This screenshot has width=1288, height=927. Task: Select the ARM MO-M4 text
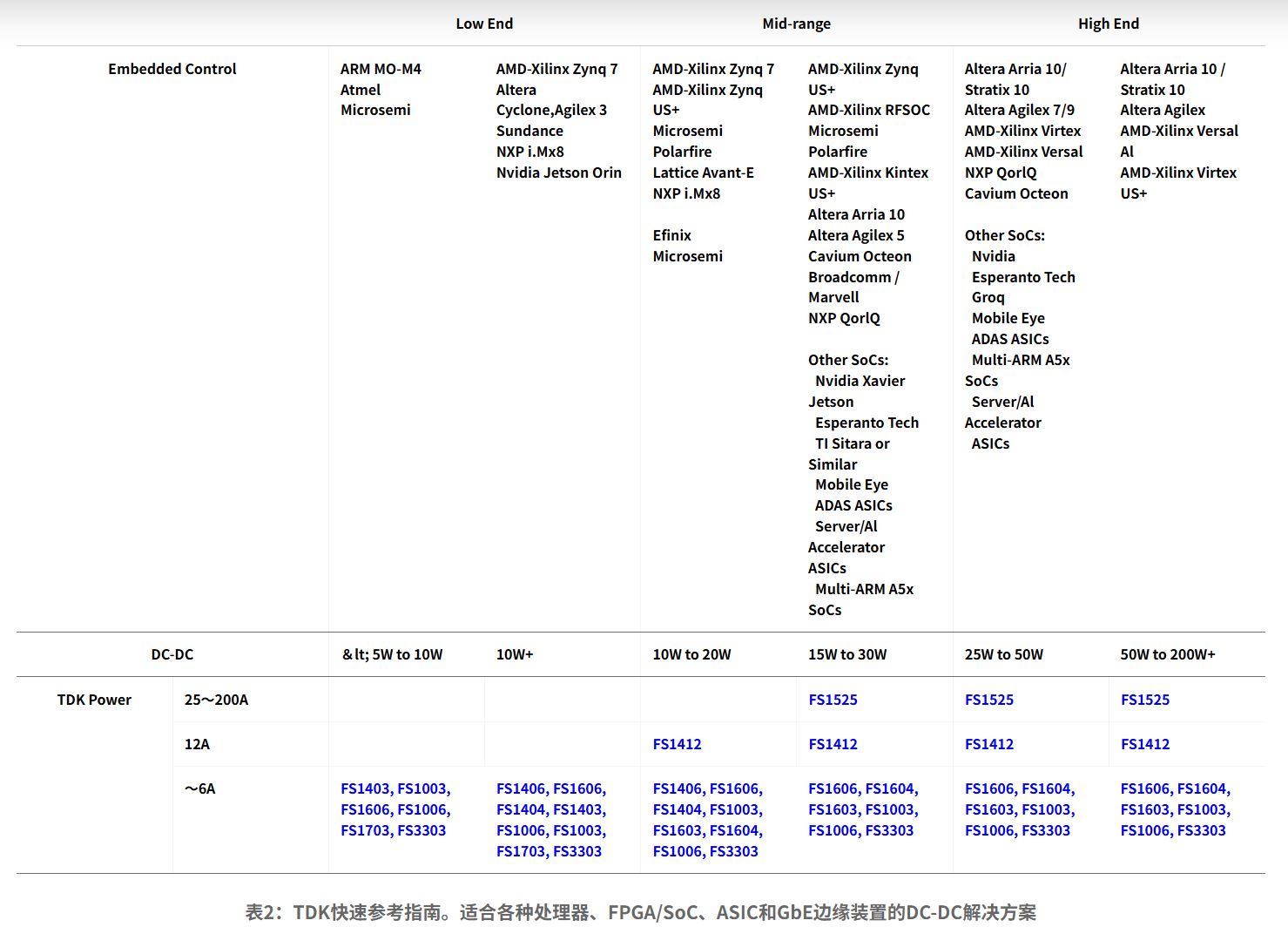coord(381,69)
